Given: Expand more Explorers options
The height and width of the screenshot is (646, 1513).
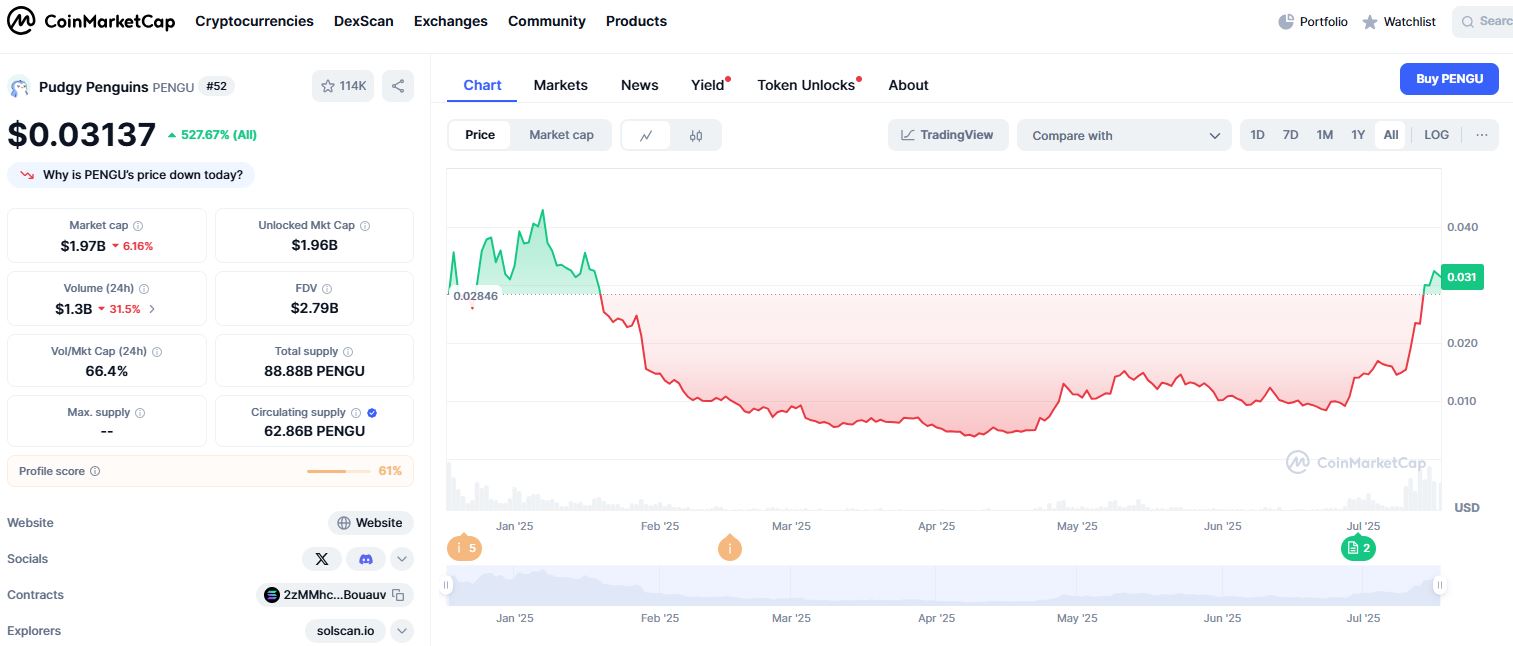Looking at the screenshot, I should [402, 631].
